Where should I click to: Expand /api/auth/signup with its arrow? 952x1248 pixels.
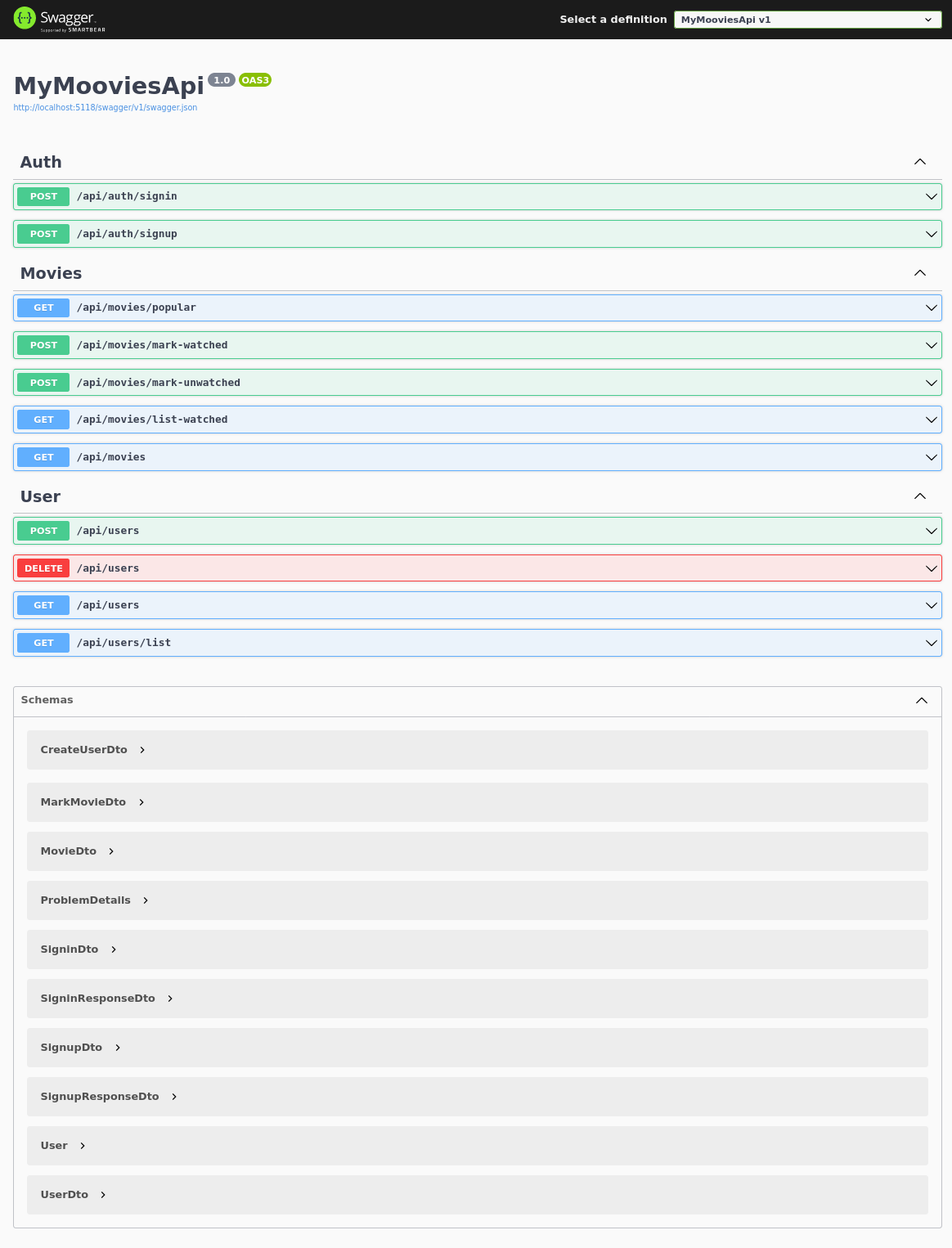pyautogui.click(x=931, y=234)
